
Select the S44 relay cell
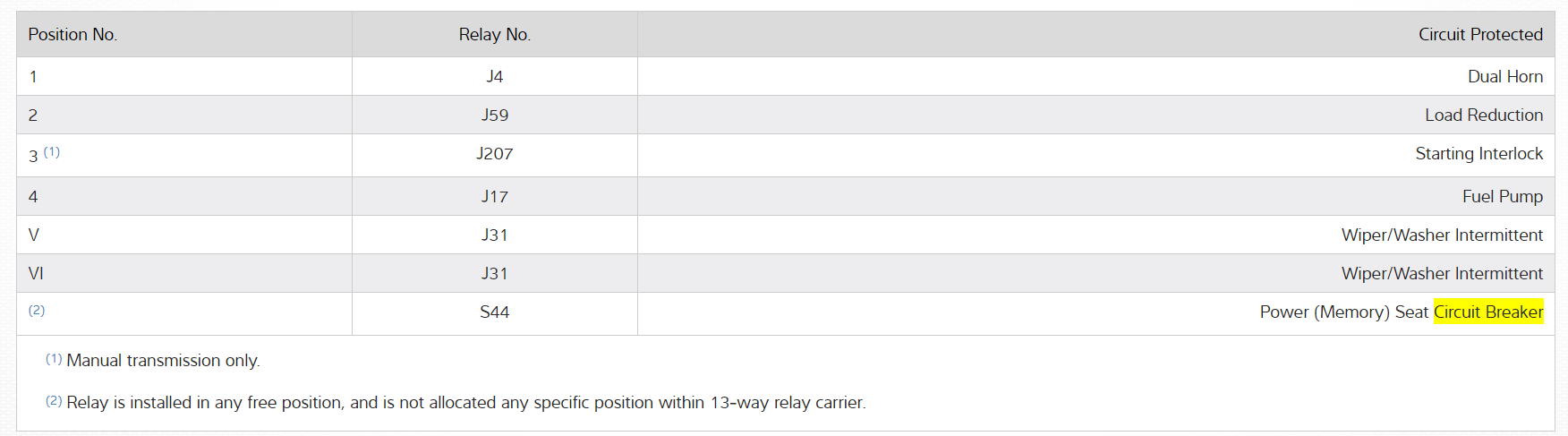coord(494,312)
